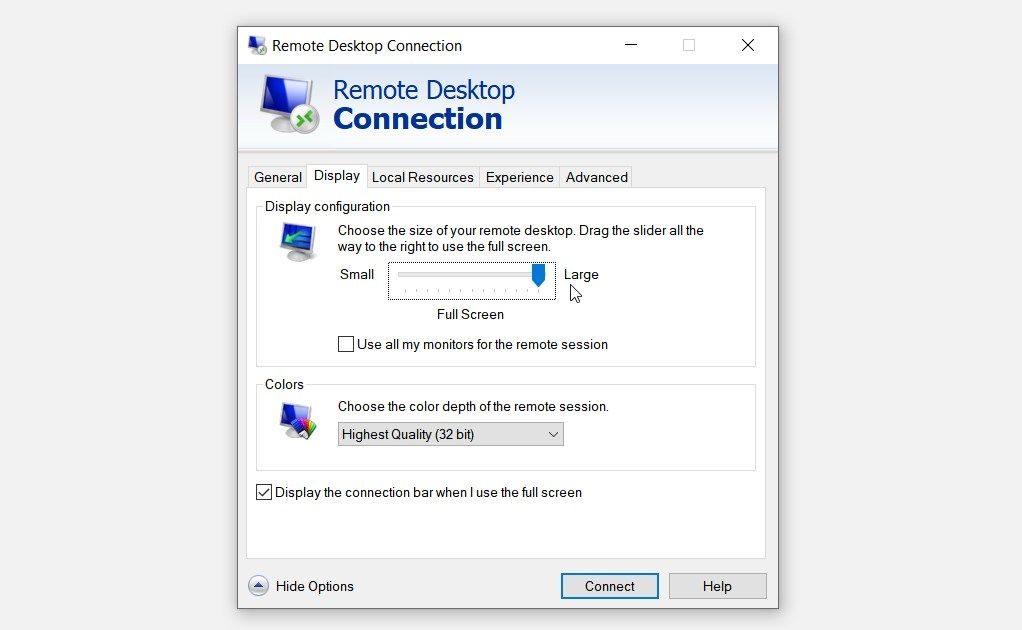The height and width of the screenshot is (630, 1022).
Task: Click the Connect button
Action: coord(609,586)
